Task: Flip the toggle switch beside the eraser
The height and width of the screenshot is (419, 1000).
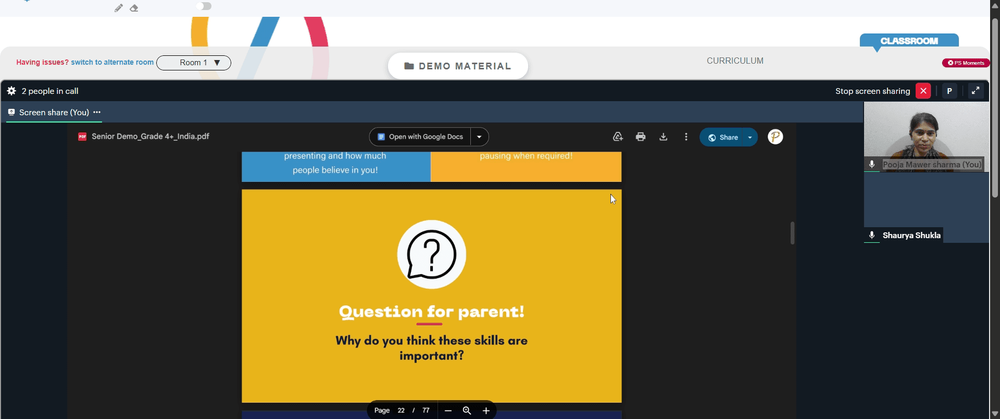Action: point(203,6)
